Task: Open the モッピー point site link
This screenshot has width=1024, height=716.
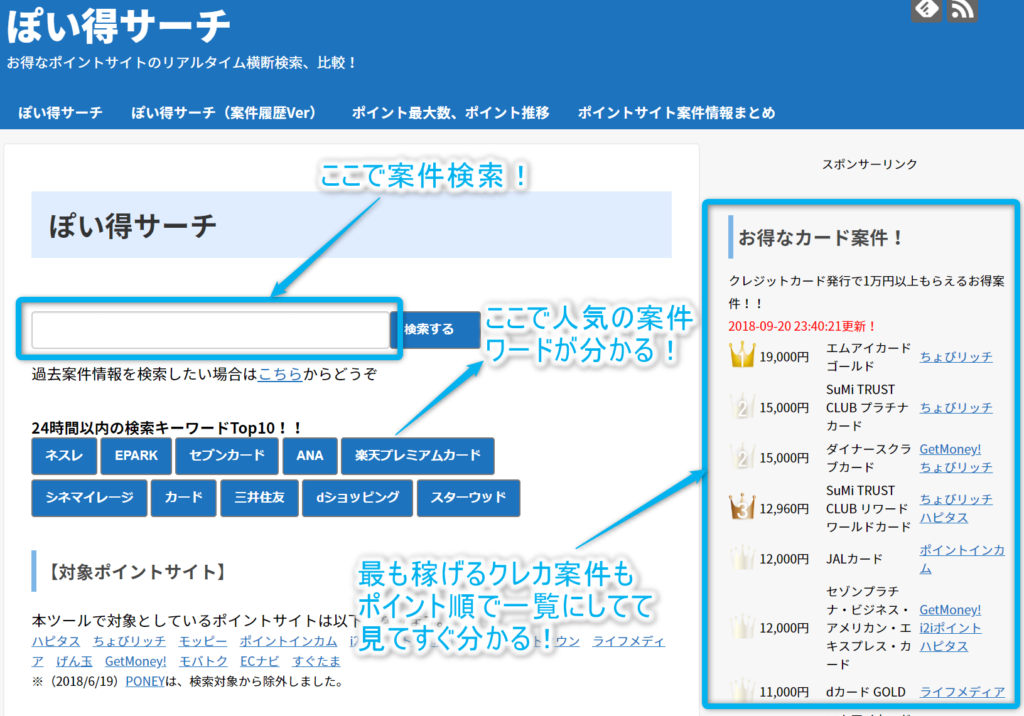Action: coord(203,641)
